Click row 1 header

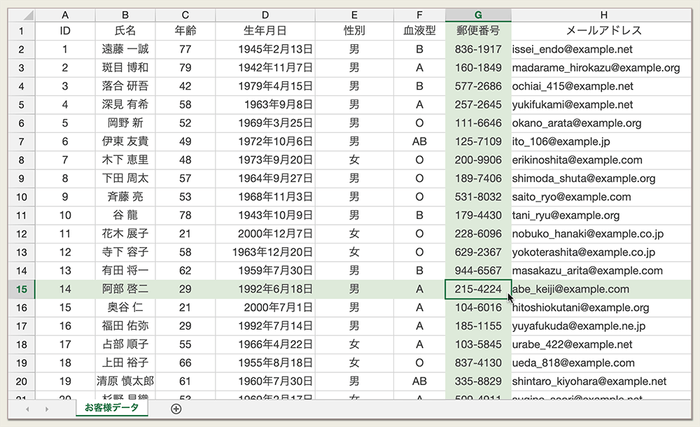21,31
